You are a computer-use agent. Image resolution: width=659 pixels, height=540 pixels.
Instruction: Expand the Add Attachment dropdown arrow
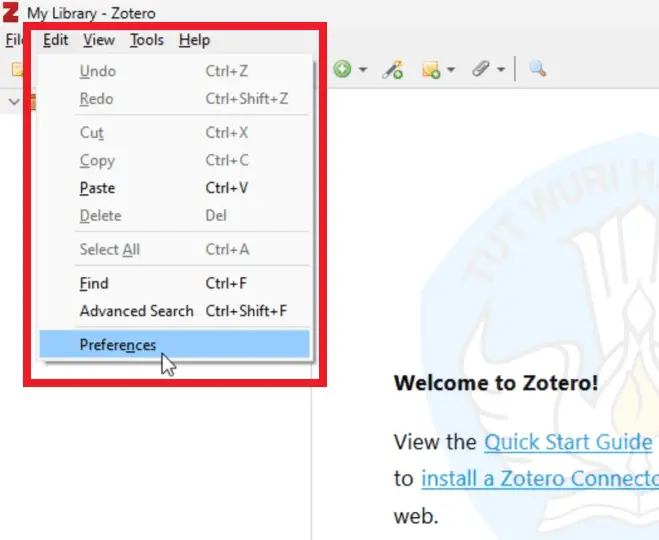click(501, 69)
